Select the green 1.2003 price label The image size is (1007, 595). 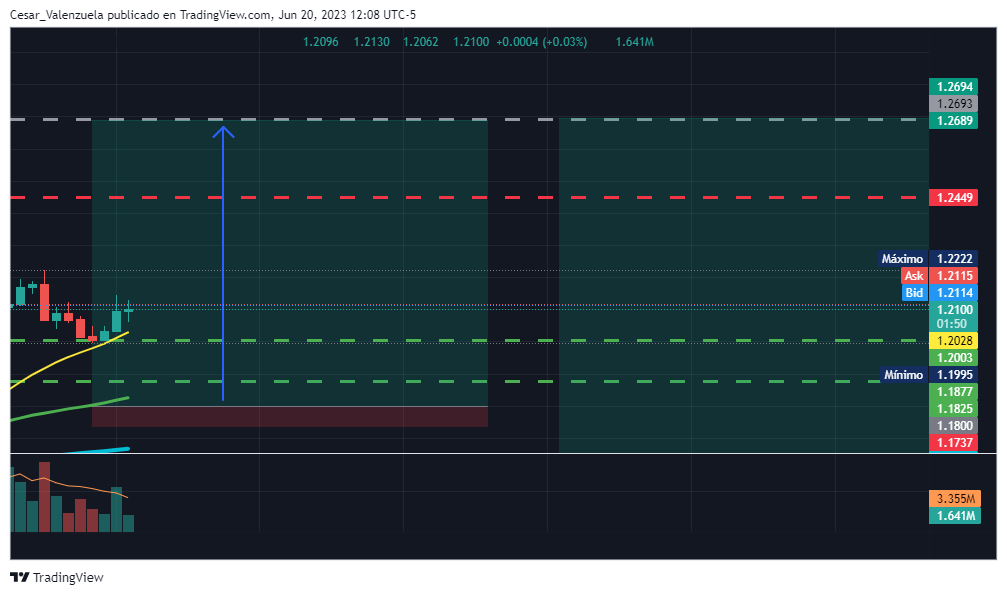[954, 357]
